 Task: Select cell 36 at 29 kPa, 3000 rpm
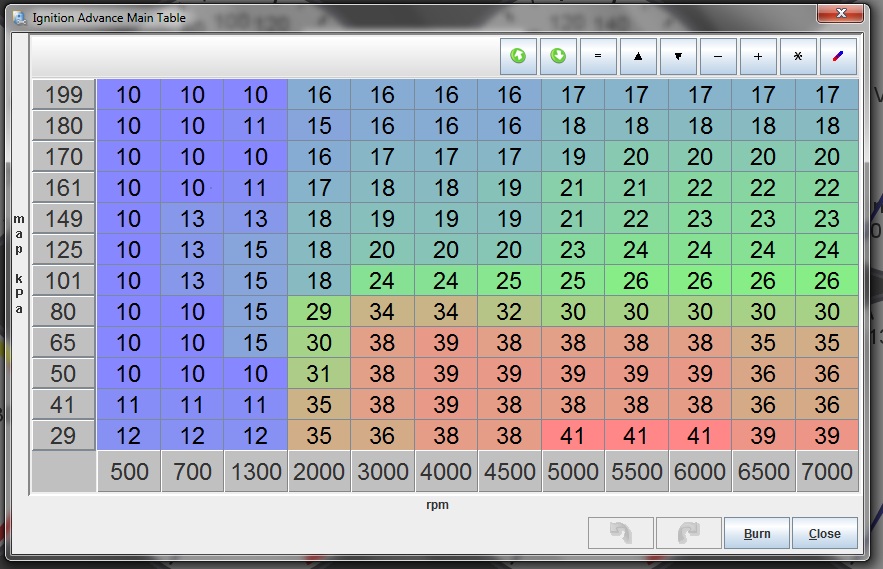(383, 435)
